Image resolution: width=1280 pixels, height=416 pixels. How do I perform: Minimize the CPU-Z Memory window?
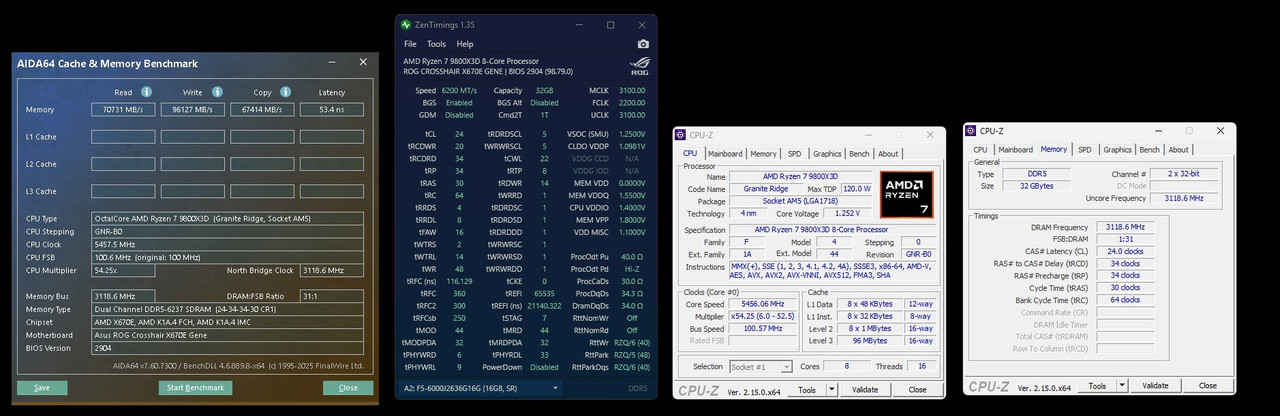1160,131
